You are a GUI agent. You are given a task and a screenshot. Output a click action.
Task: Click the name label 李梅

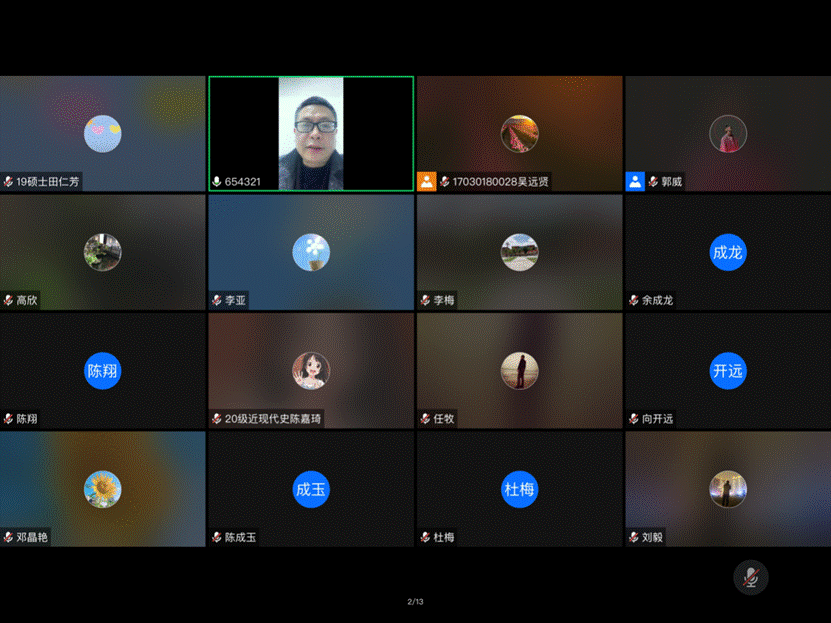tap(444, 300)
